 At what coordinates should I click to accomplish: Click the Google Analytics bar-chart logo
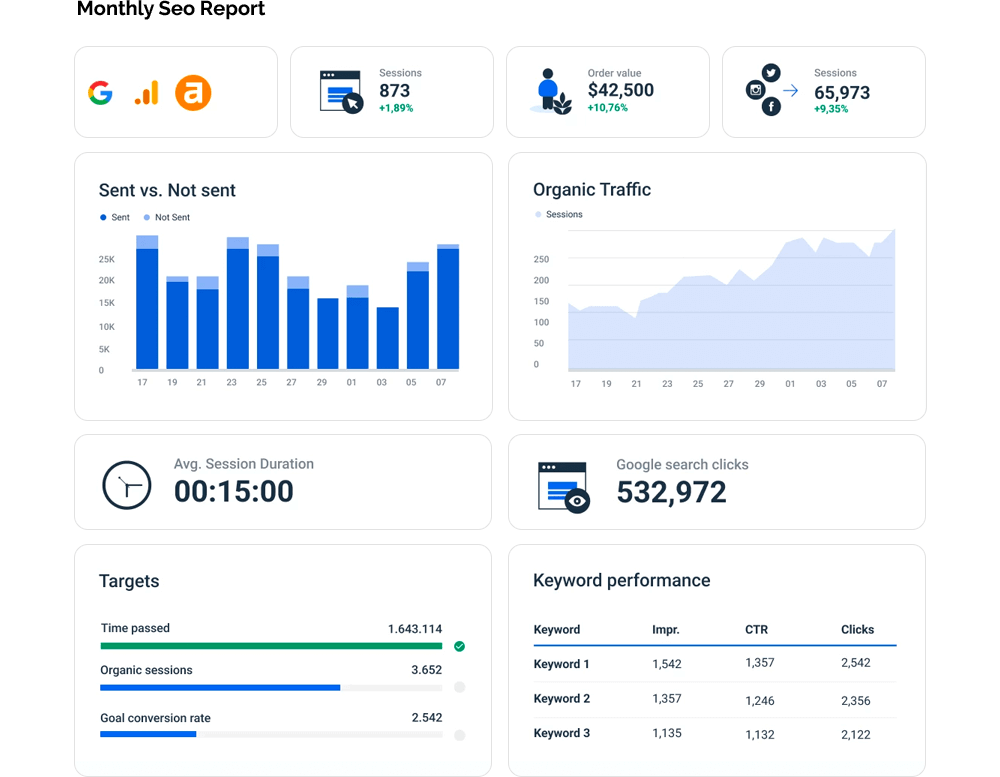pyautogui.click(x=147, y=93)
